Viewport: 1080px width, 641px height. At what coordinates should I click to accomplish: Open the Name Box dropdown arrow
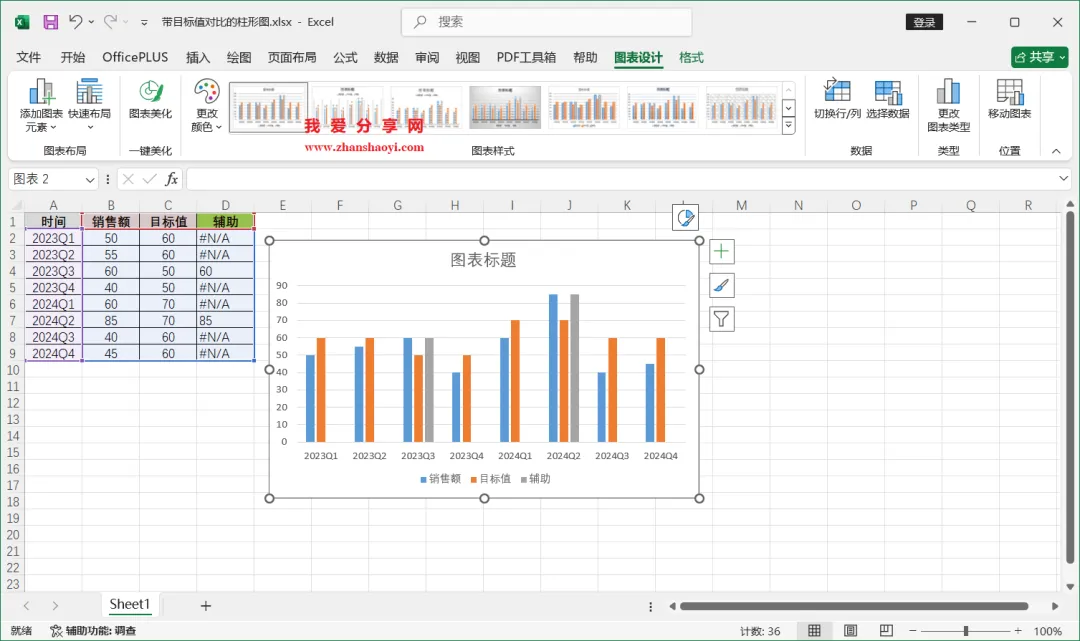click(x=90, y=180)
